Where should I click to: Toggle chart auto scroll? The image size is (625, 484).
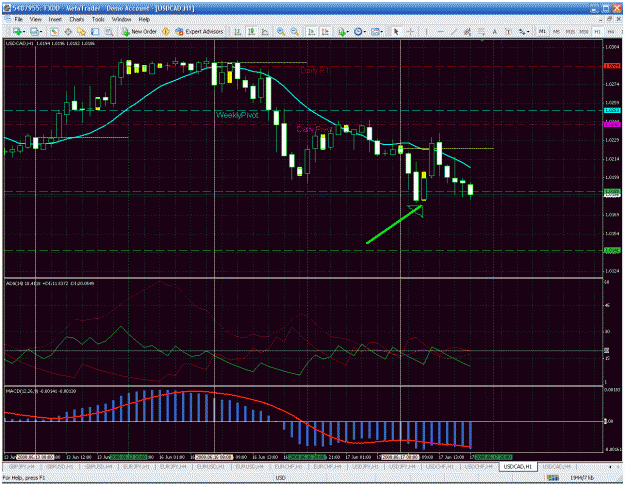312,31
